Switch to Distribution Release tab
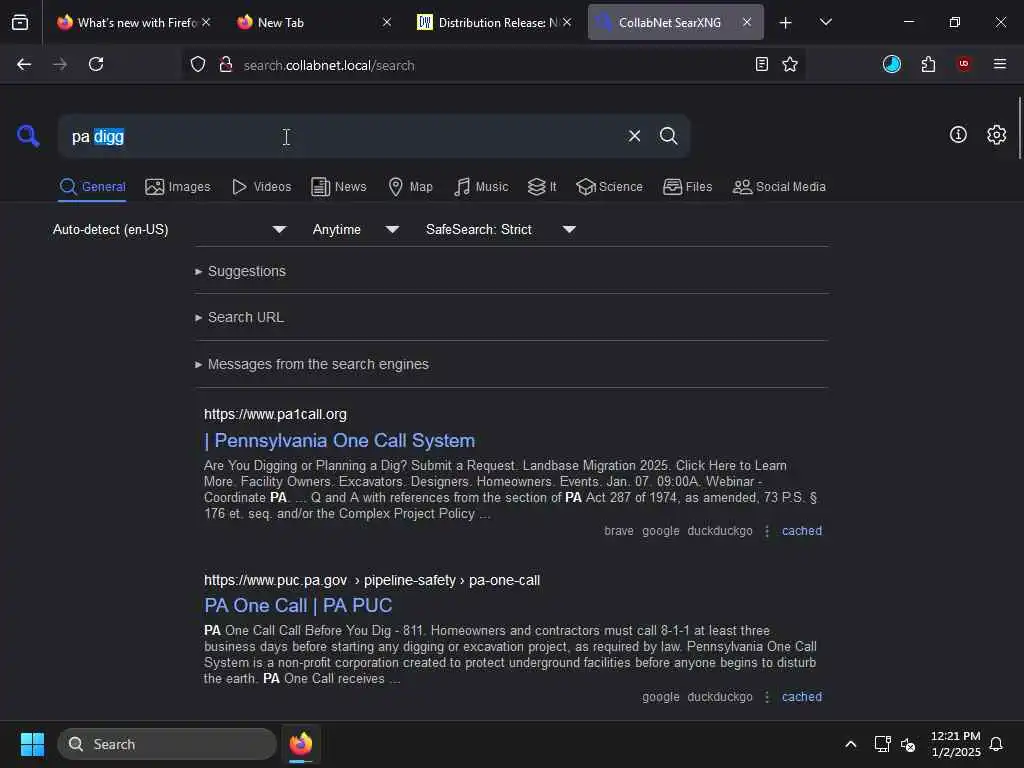 click(x=494, y=22)
